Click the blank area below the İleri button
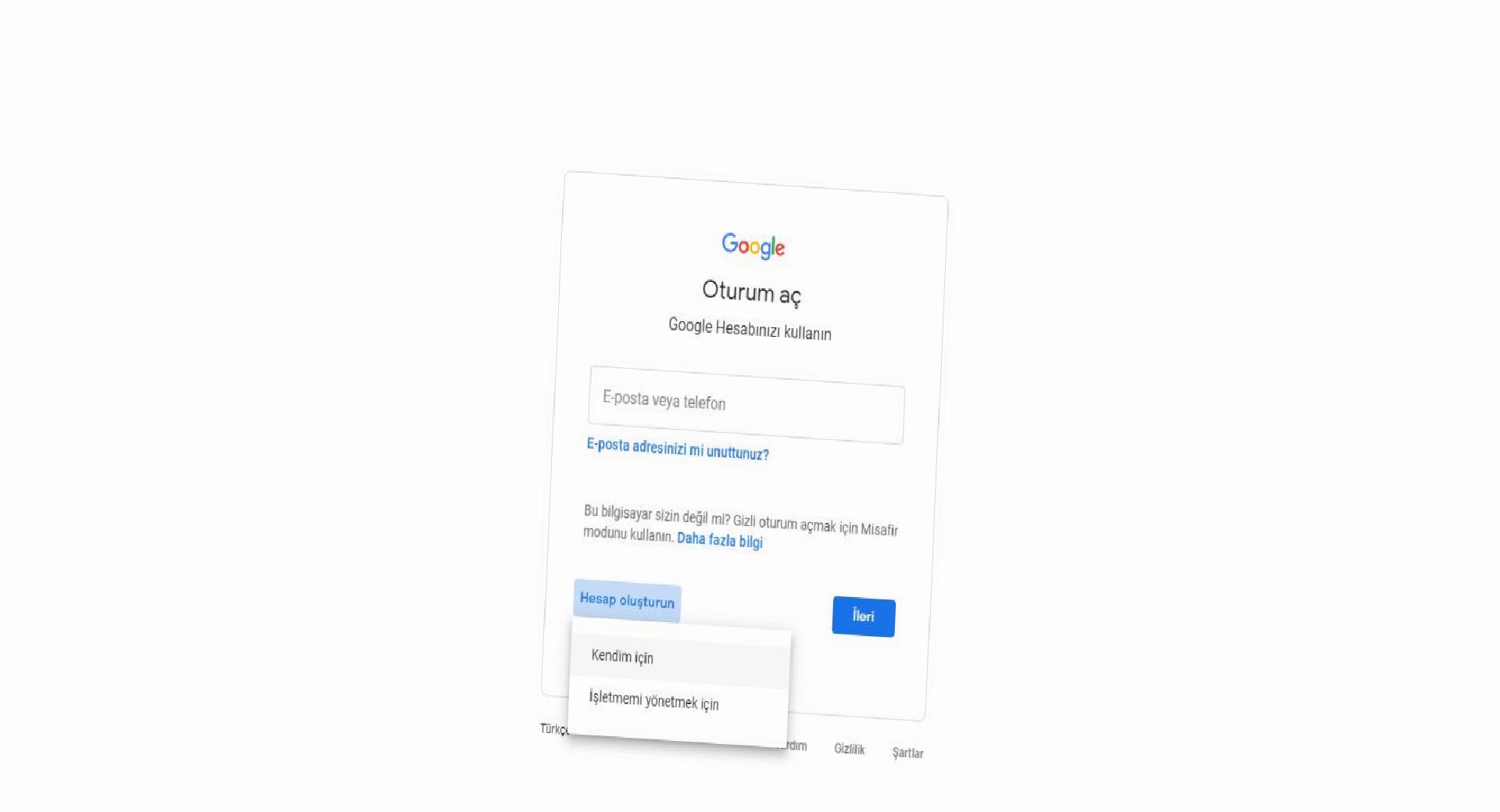Image resolution: width=1500 pixels, height=812 pixels. pos(860,672)
